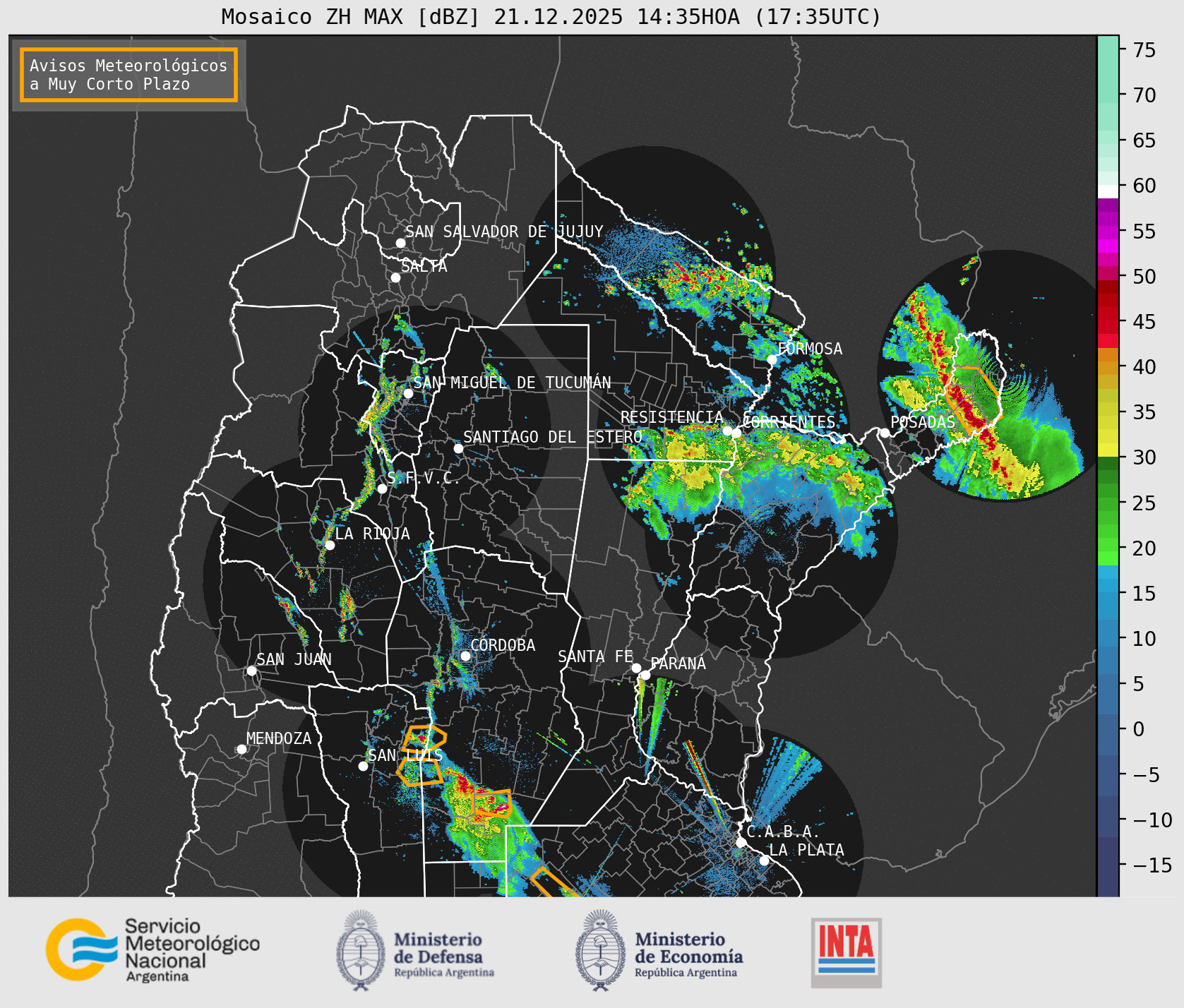Click the SALTA map label
This screenshot has width=1184, height=1008.
(424, 266)
